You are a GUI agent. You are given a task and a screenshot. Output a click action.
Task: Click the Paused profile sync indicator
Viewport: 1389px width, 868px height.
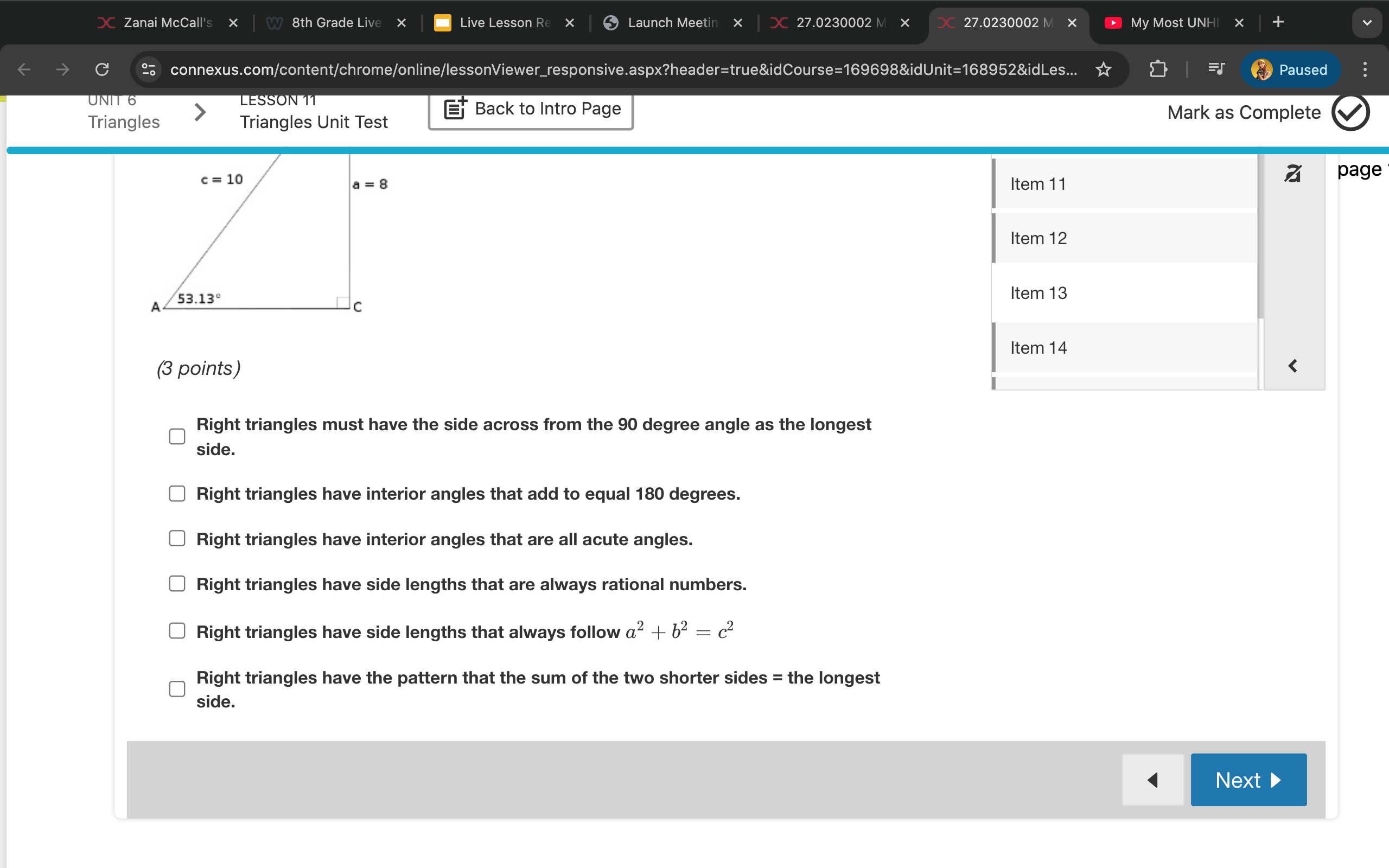pyautogui.click(x=1290, y=69)
